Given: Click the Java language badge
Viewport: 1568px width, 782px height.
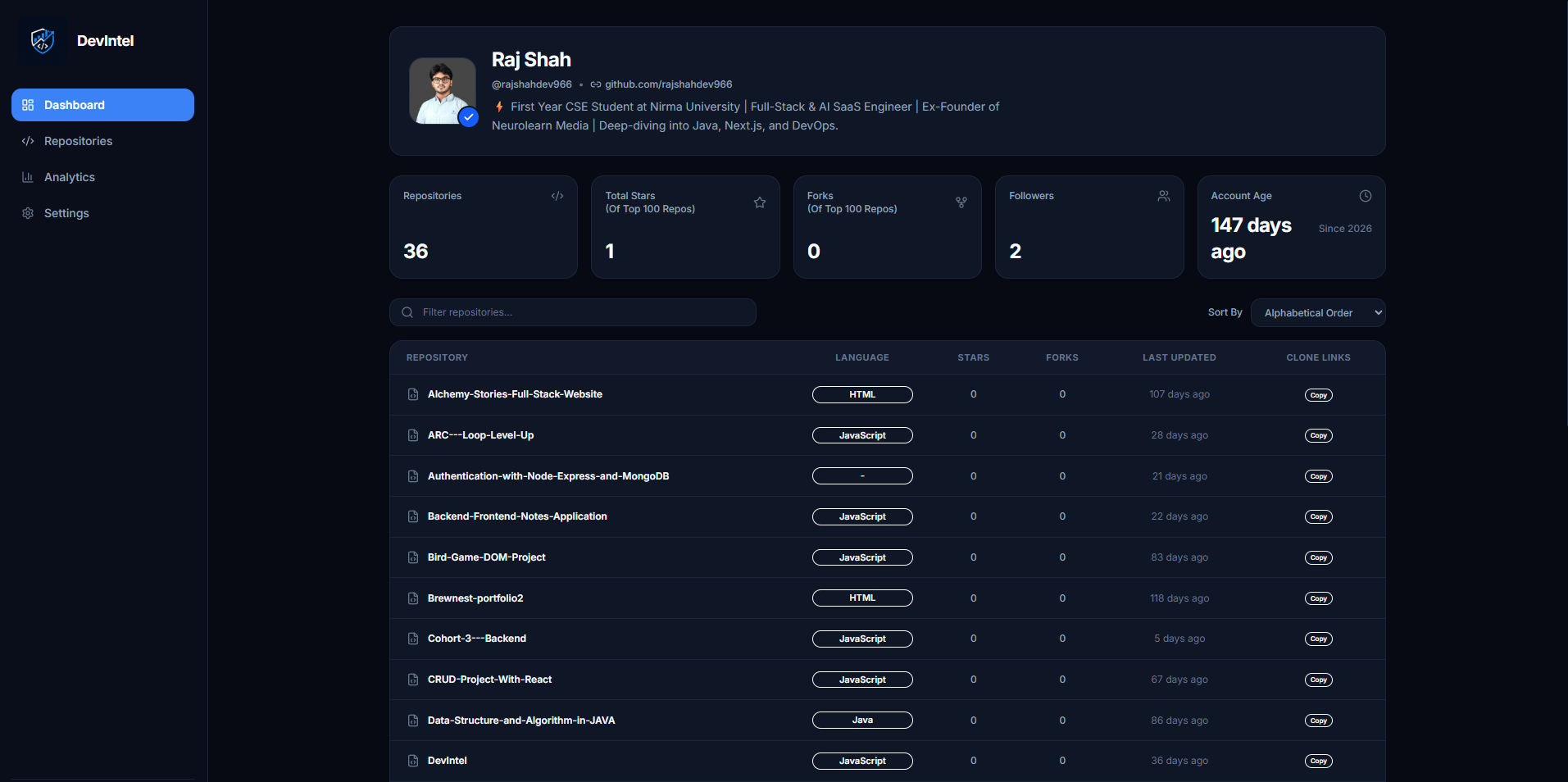Looking at the screenshot, I should click(x=862, y=721).
